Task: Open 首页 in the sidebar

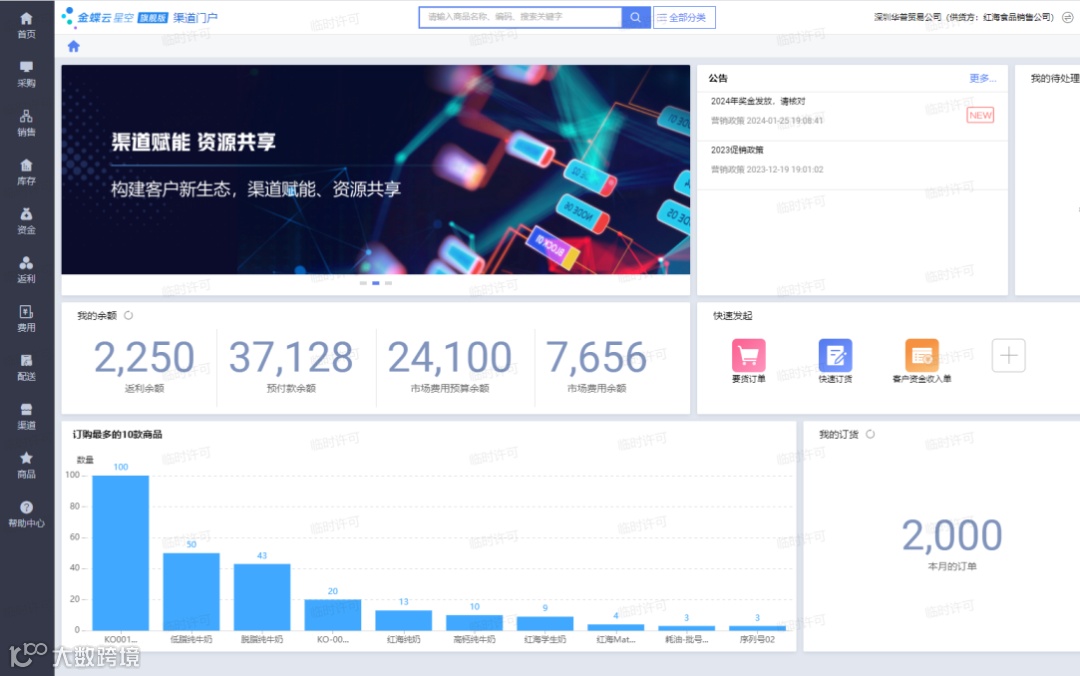Action: [x=26, y=25]
